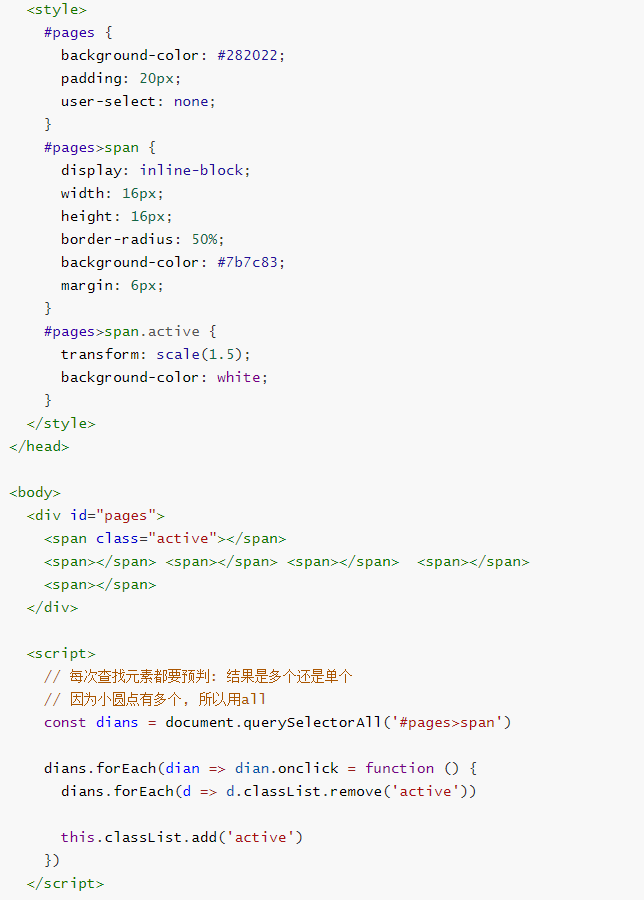This screenshot has width=644, height=900.
Task: Click the background-color: white declaration
Action: [x=164, y=377]
